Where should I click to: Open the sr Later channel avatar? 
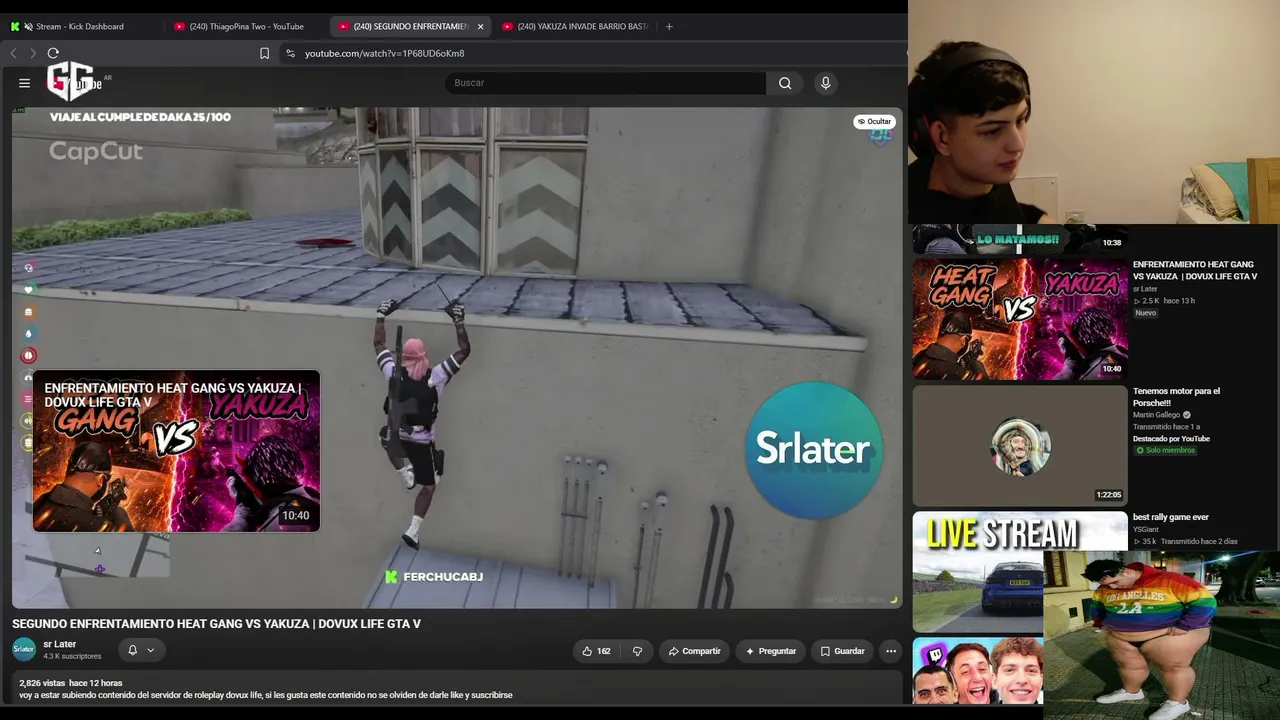tap(24, 650)
